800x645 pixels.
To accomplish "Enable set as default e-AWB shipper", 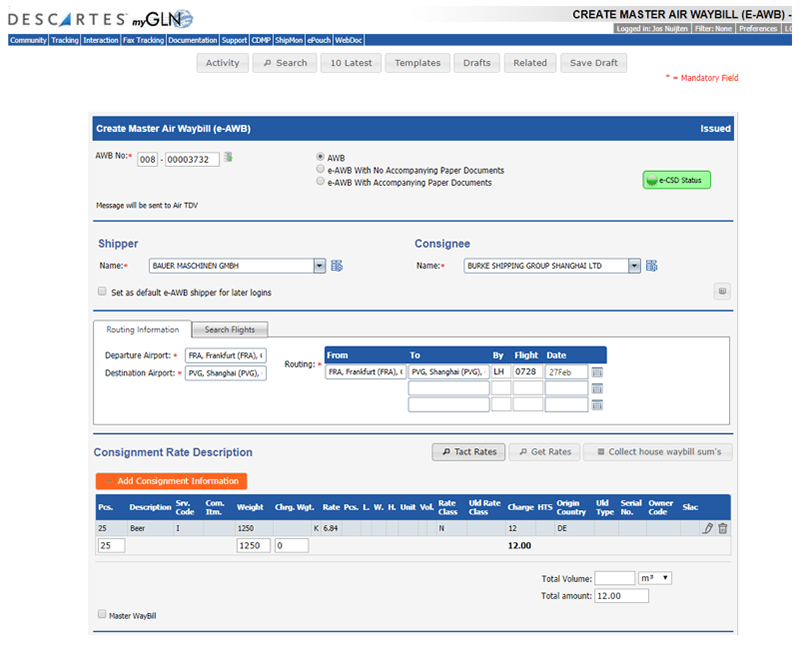I will pyautogui.click(x=102, y=292).
